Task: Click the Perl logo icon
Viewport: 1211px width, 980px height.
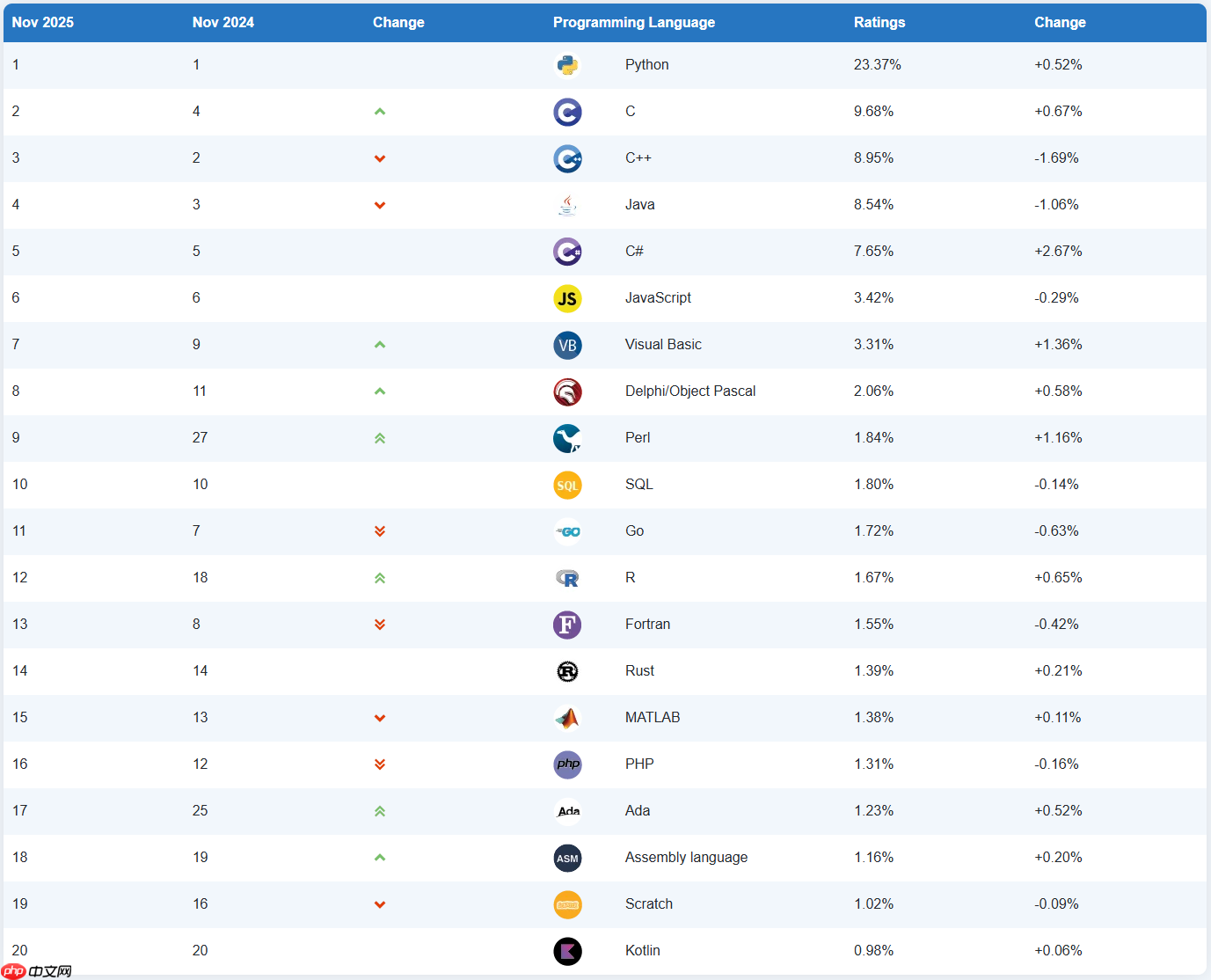Action: coord(567,438)
